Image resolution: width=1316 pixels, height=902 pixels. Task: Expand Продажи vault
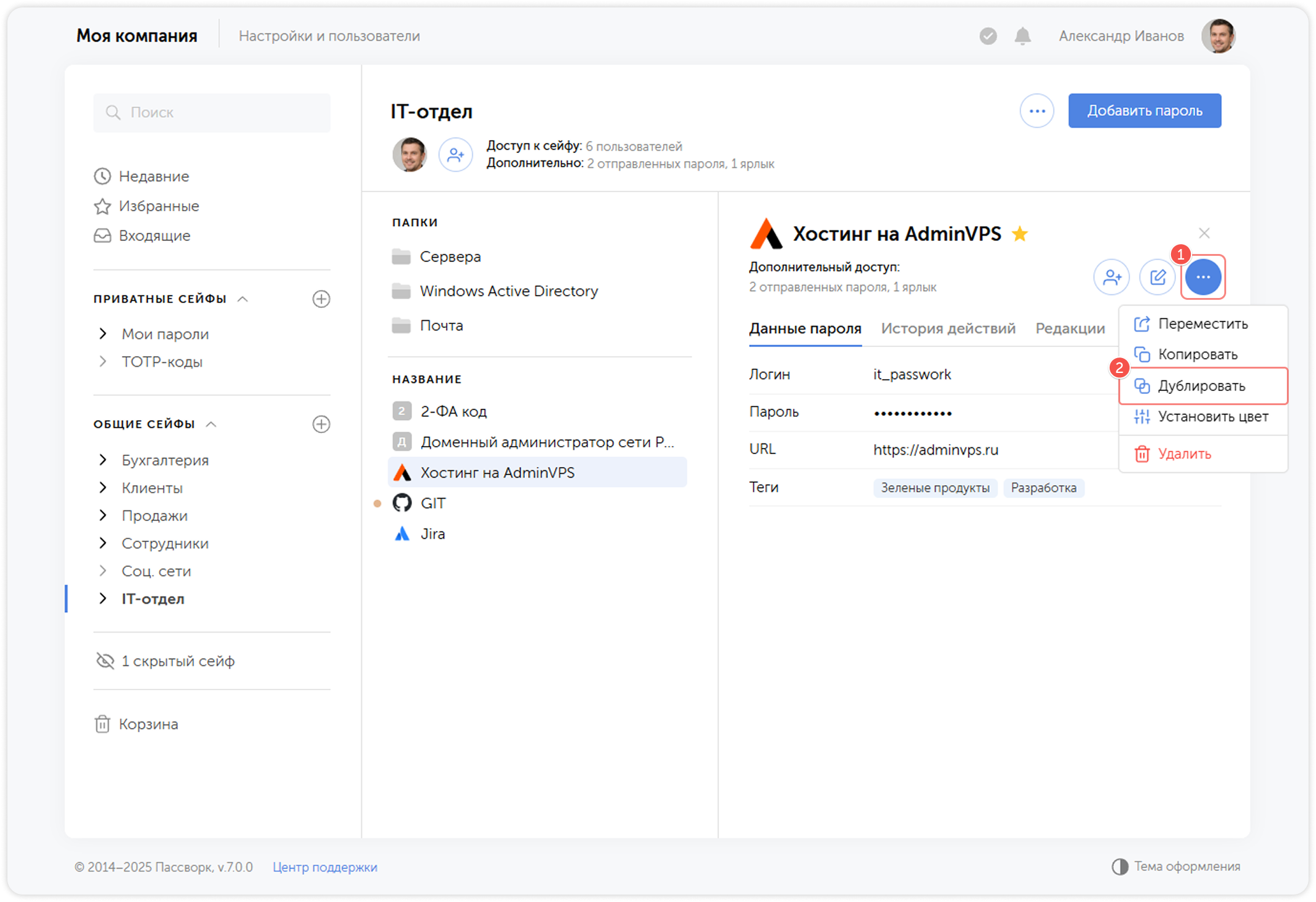(103, 516)
